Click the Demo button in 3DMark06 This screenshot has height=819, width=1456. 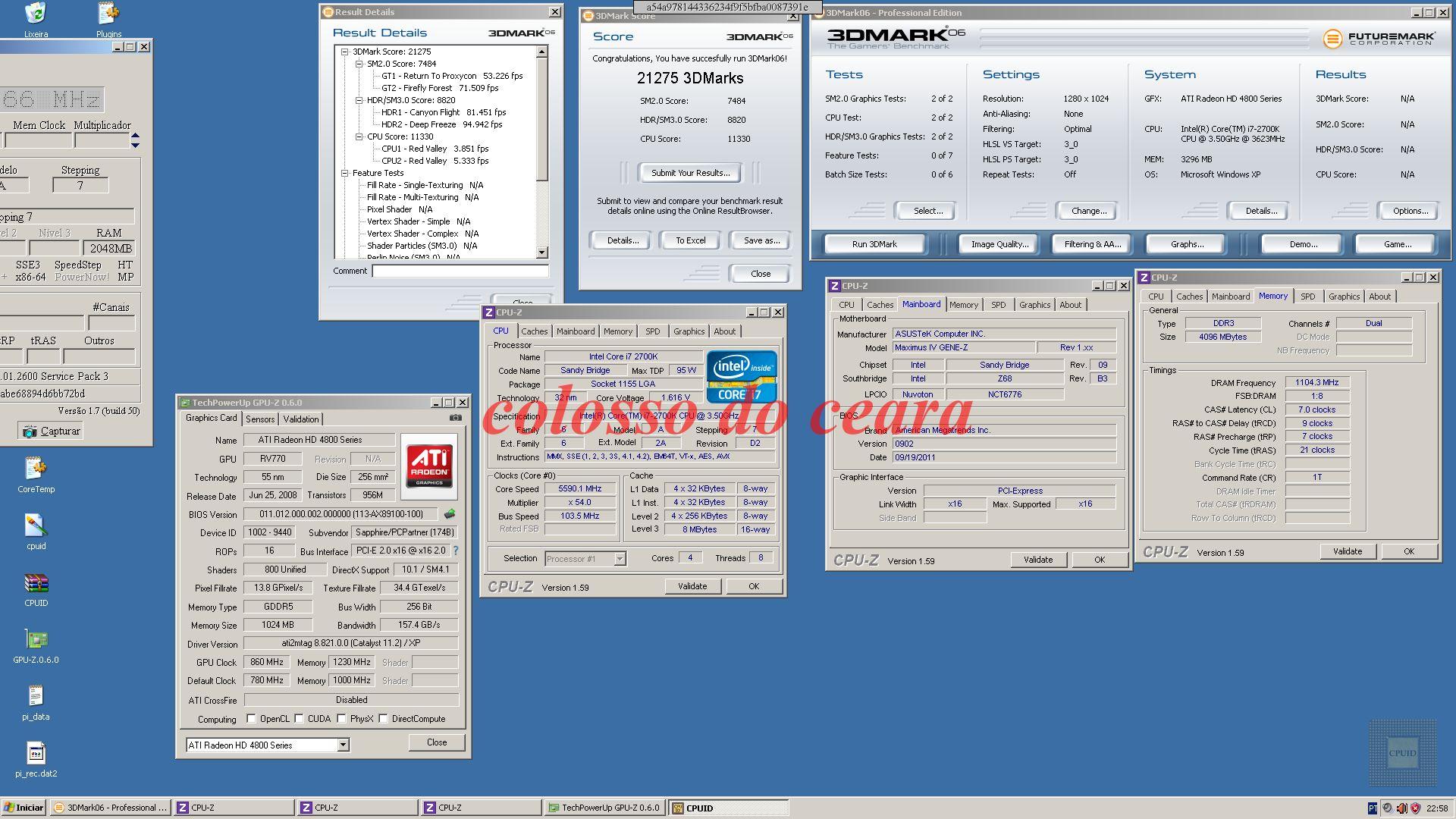(x=1303, y=244)
